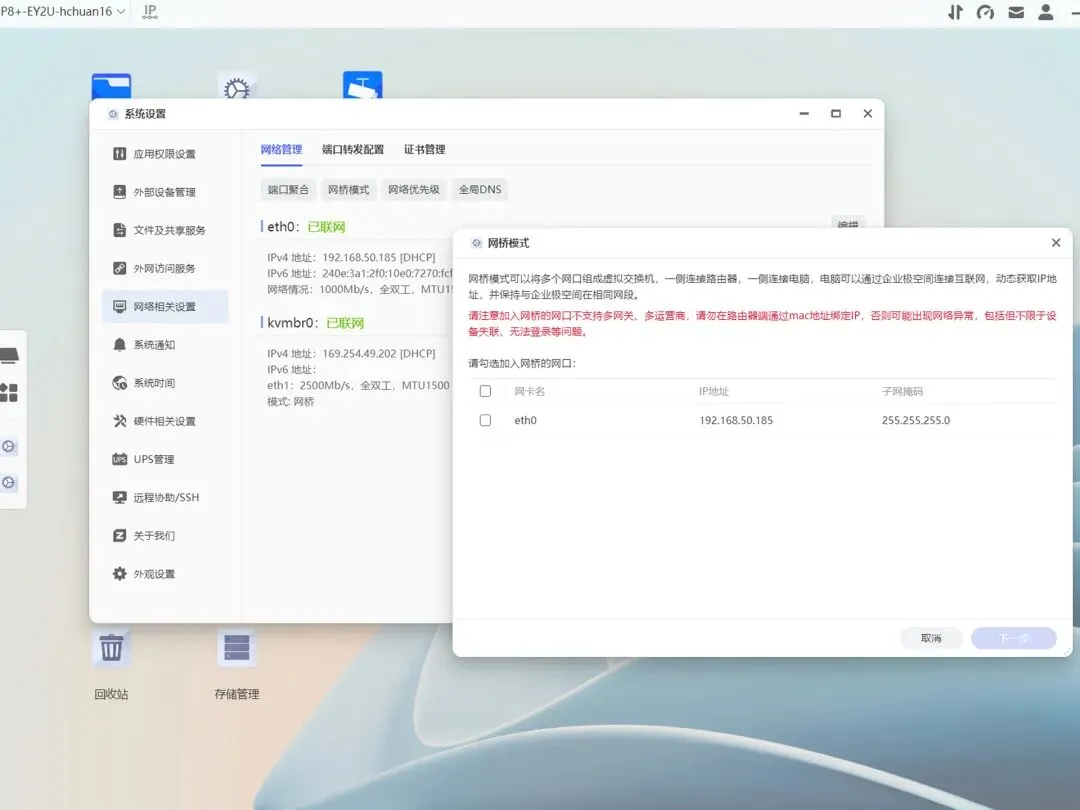Click the kvmbr0 interface heading
Viewport: 1080px width, 810px height.
(x=293, y=322)
